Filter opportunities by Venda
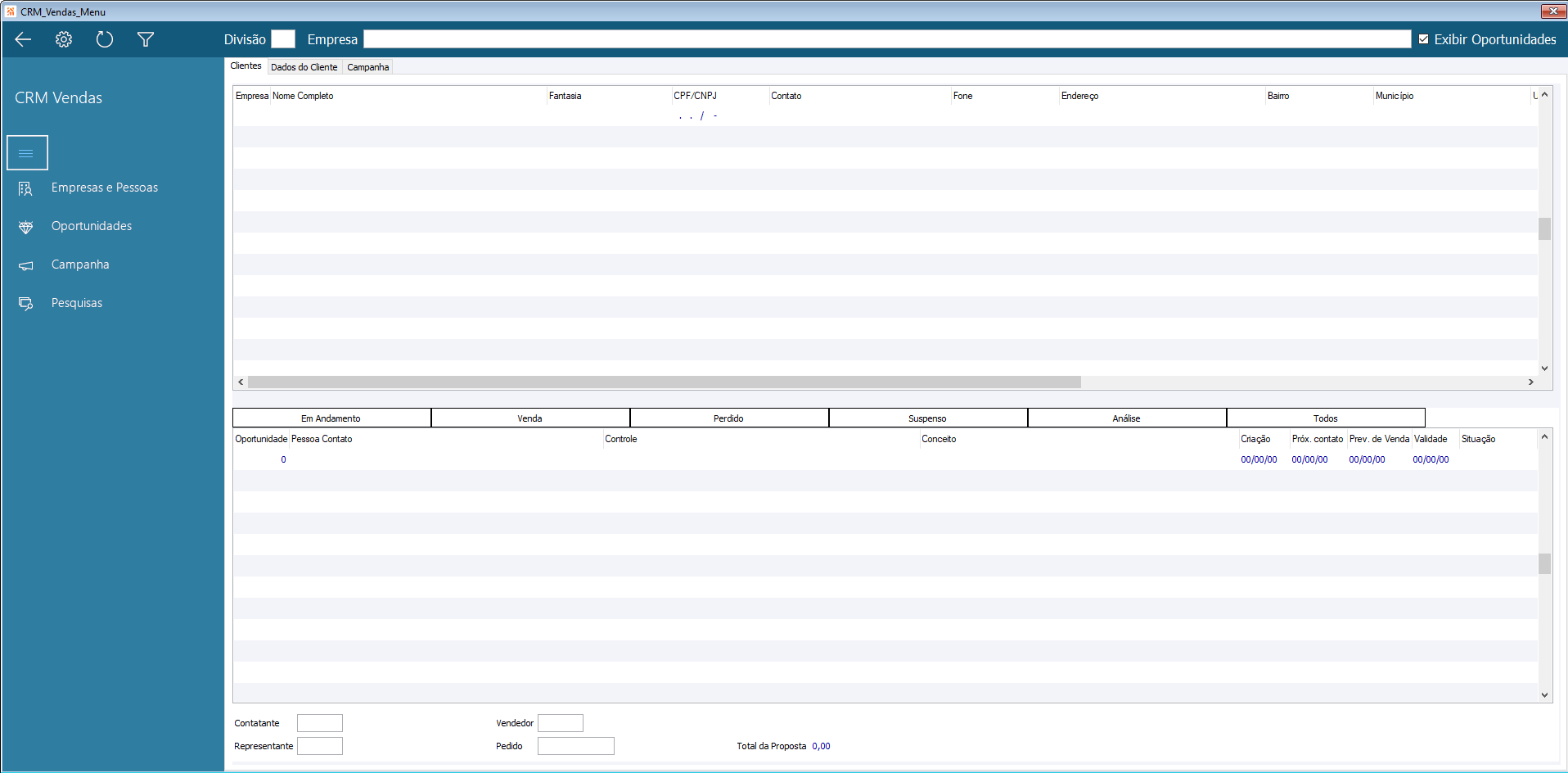The image size is (1568, 773). click(530, 418)
